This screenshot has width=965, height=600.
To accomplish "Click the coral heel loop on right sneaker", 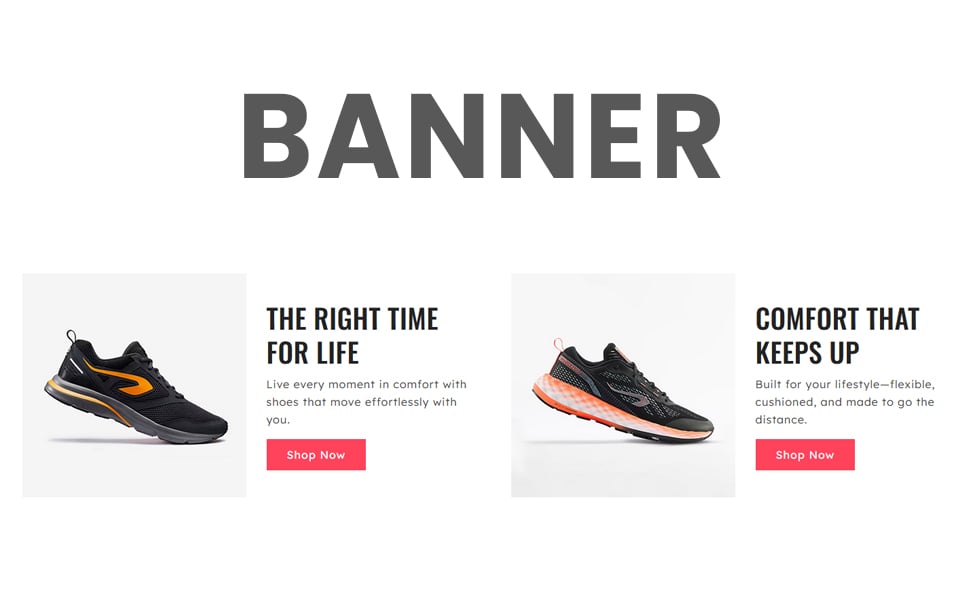I will (x=558, y=343).
